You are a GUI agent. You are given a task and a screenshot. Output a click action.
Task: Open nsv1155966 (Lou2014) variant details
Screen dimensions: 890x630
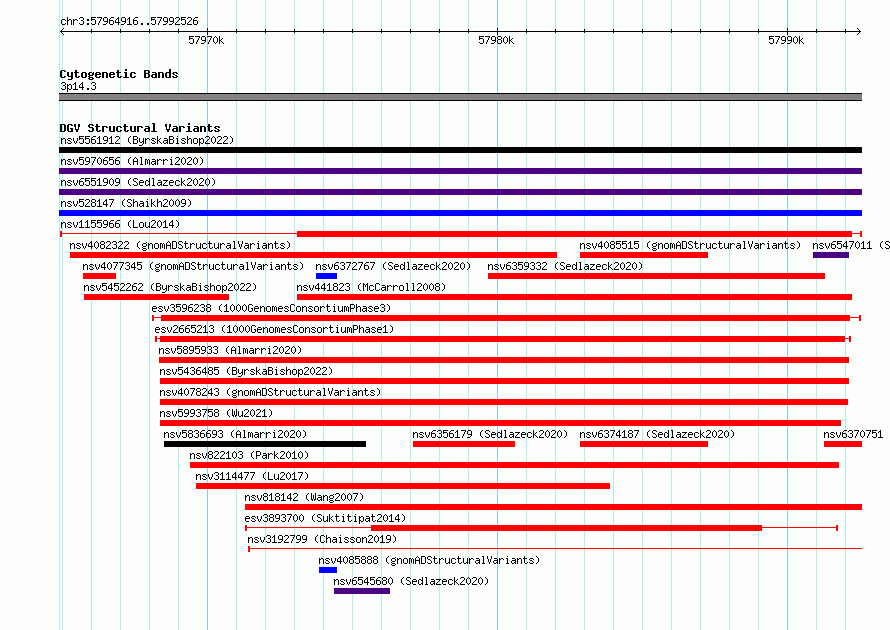(120, 224)
